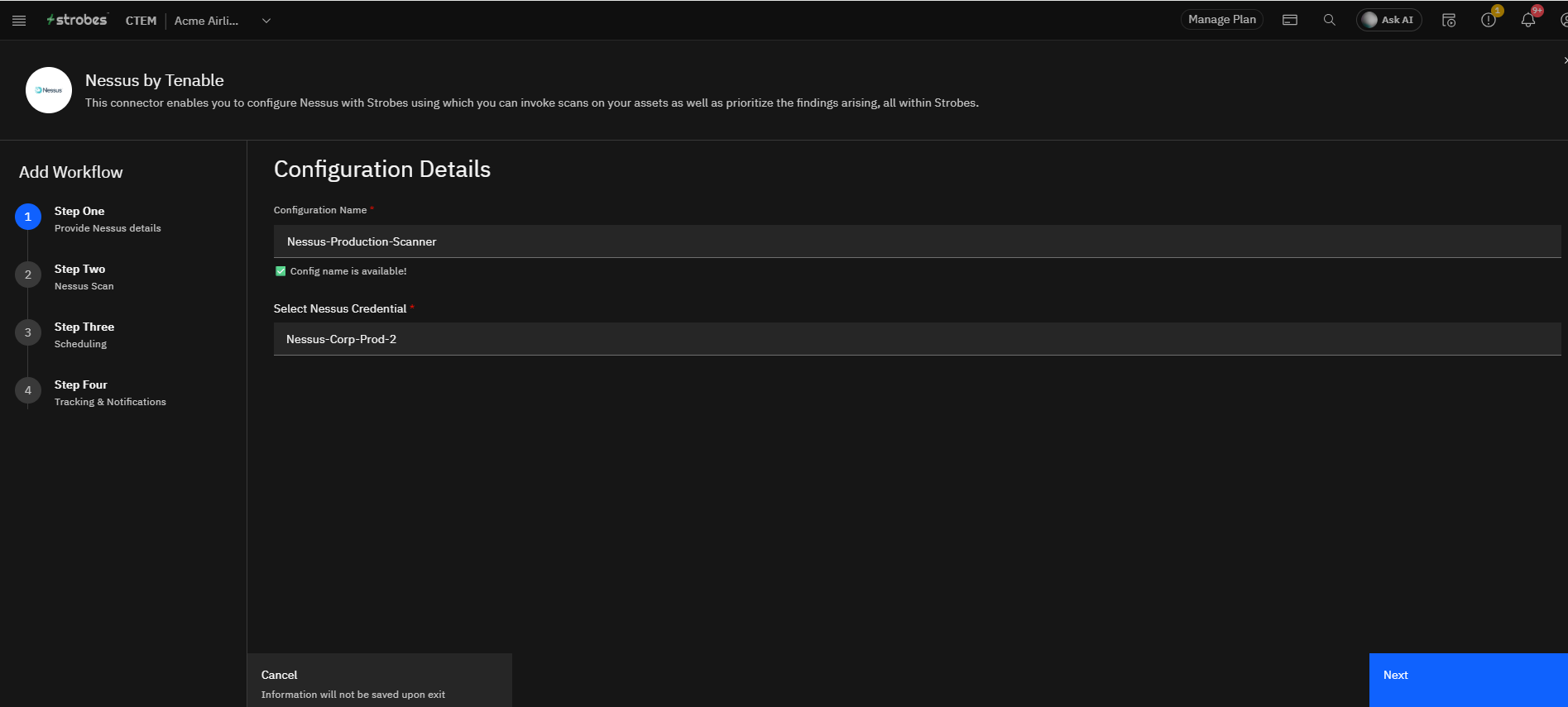The width and height of the screenshot is (1568, 707).
Task: Go to Step One Provide Nessus details
Action: point(108,219)
